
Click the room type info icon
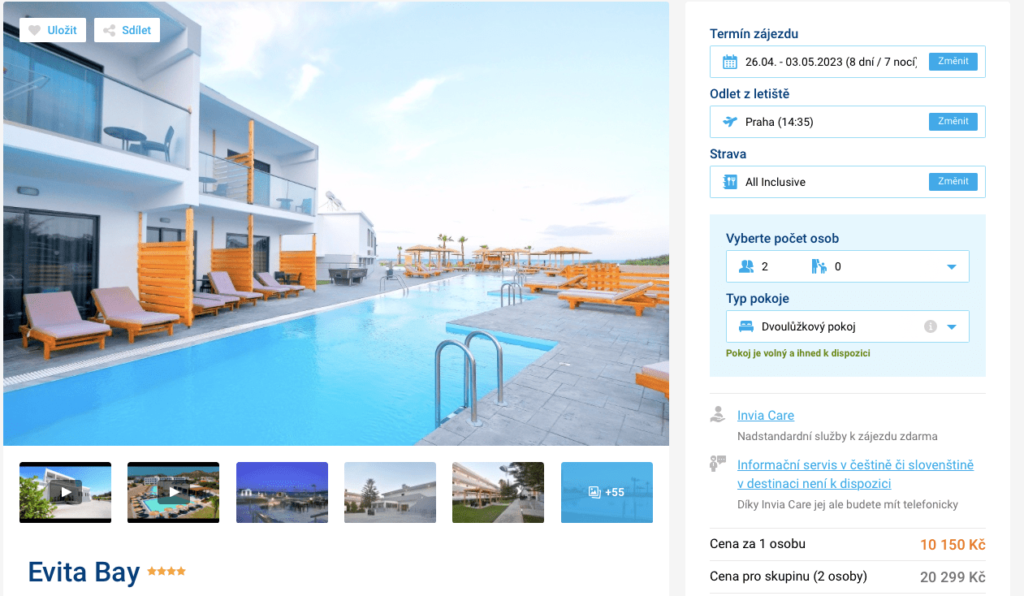click(x=931, y=326)
